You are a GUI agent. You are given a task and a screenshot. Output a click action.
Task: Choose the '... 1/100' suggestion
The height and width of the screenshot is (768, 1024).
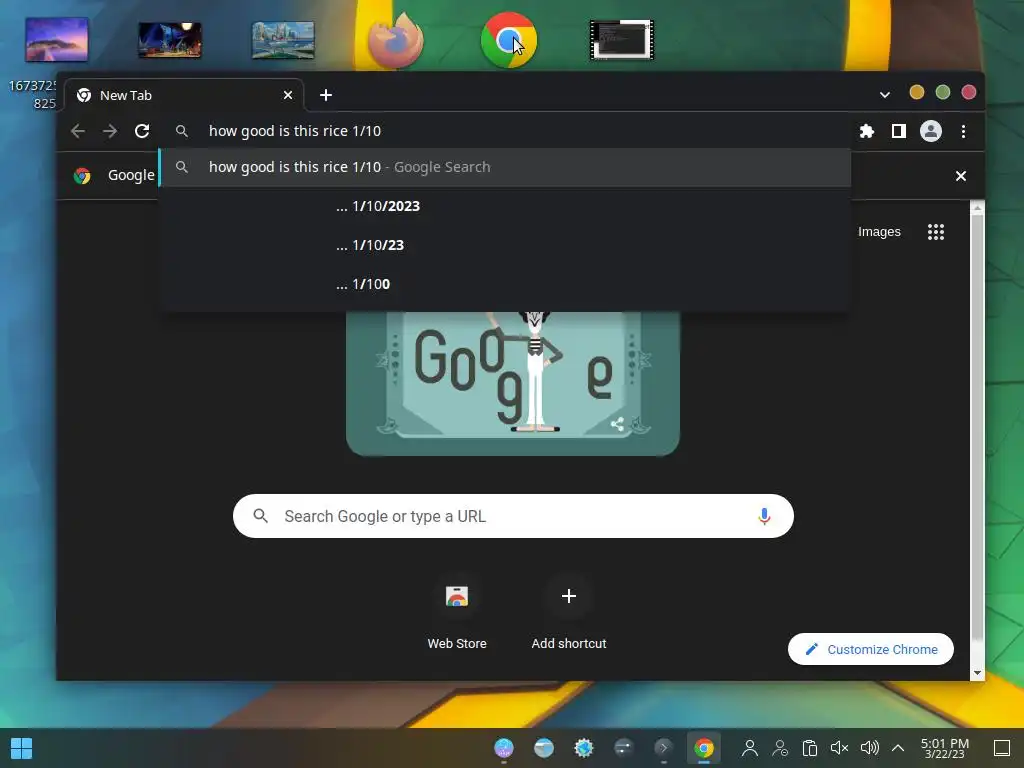[x=505, y=284]
